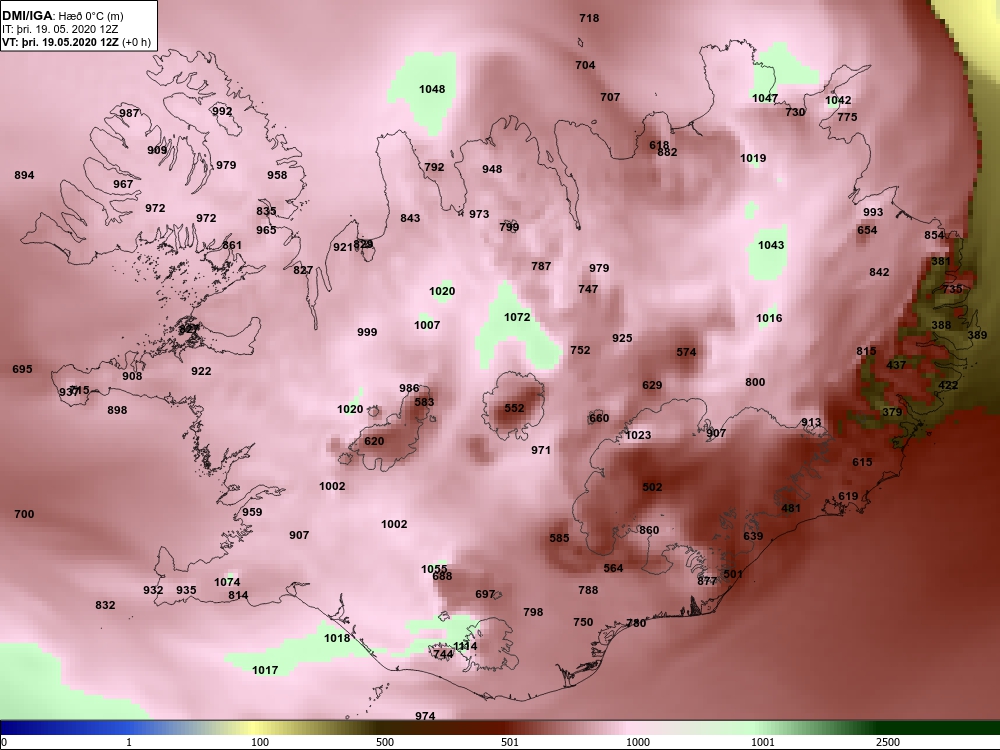Image resolution: width=1000 pixels, height=750 pixels.
Task: Select the 552 value inside the glacier outline
Action: click(x=514, y=408)
